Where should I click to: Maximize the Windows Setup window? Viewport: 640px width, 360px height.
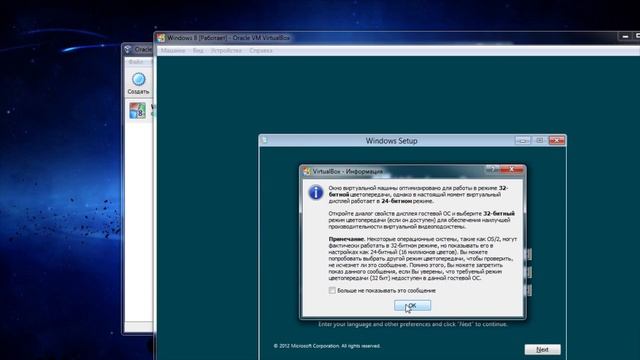540,140
